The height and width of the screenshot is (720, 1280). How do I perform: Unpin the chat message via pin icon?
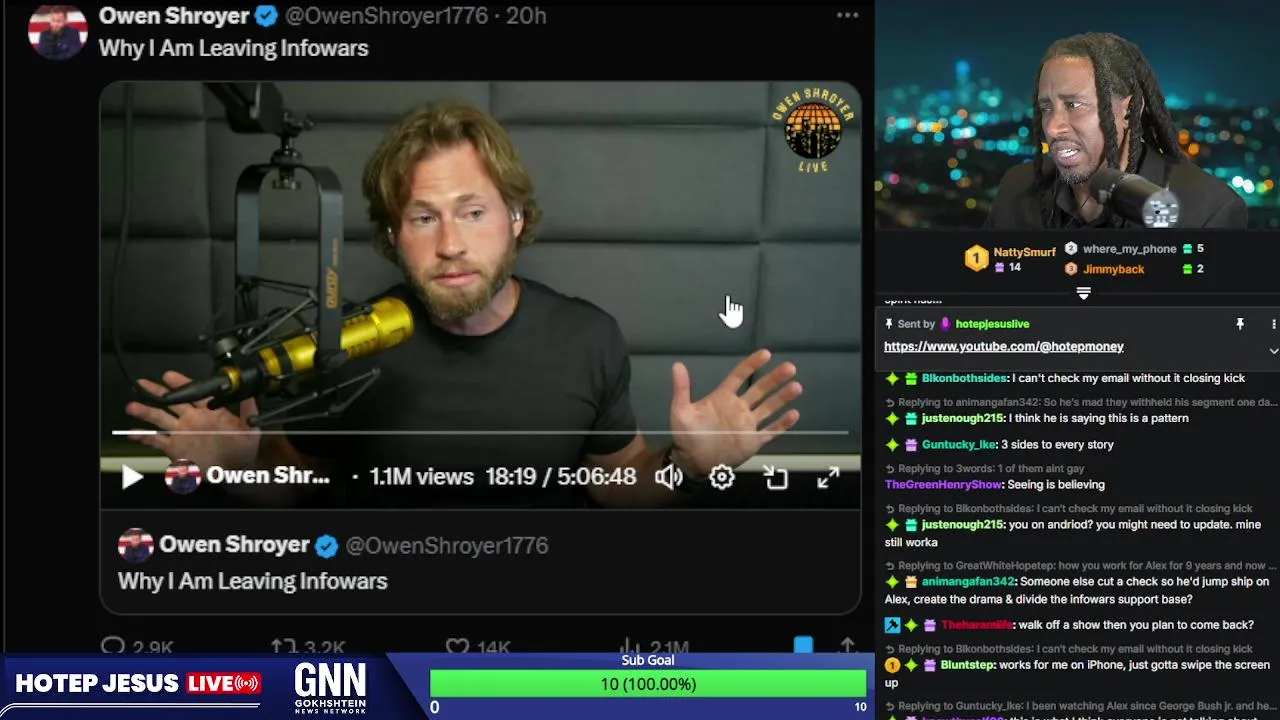click(x=1240, y=324)
